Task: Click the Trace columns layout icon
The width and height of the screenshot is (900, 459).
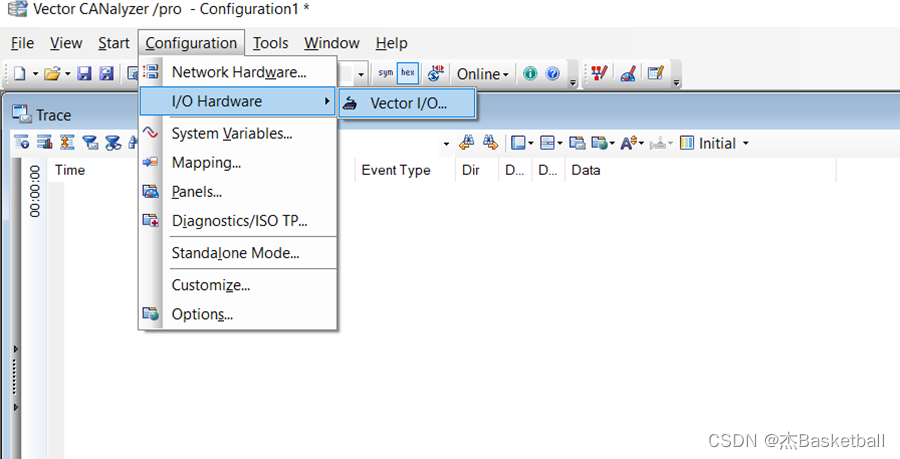Action: tap(686, 143)
